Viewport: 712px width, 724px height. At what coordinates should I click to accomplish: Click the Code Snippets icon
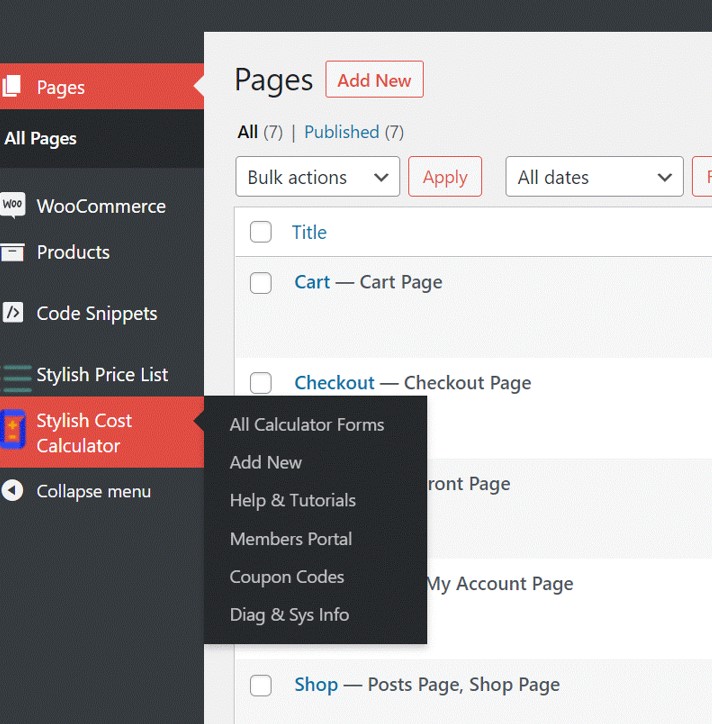(x=12, y=313)
